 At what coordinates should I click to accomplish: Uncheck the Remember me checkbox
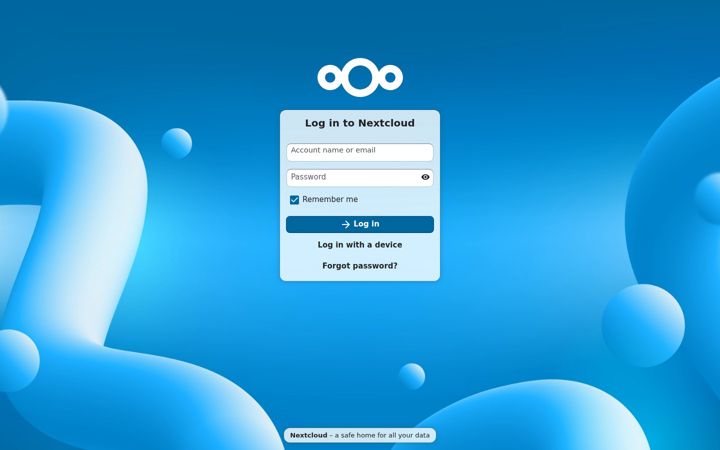[x=294, y=200]
